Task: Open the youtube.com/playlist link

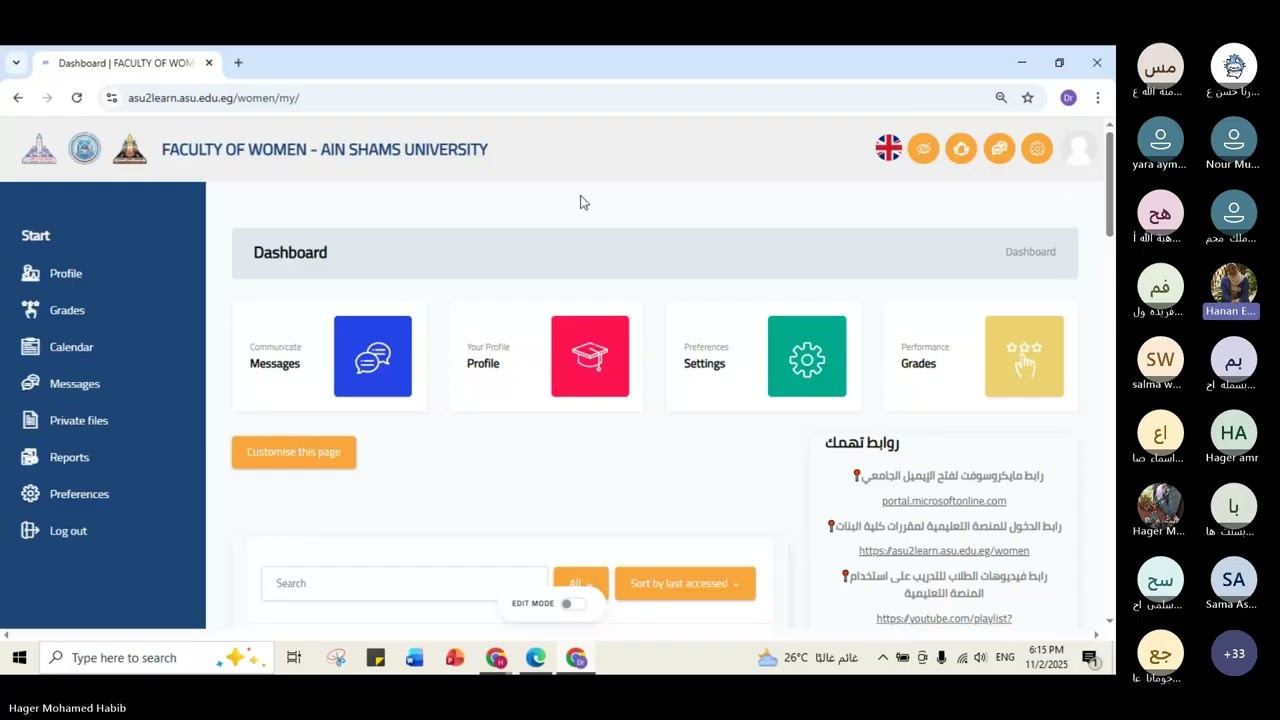Action: coord(944,619)
